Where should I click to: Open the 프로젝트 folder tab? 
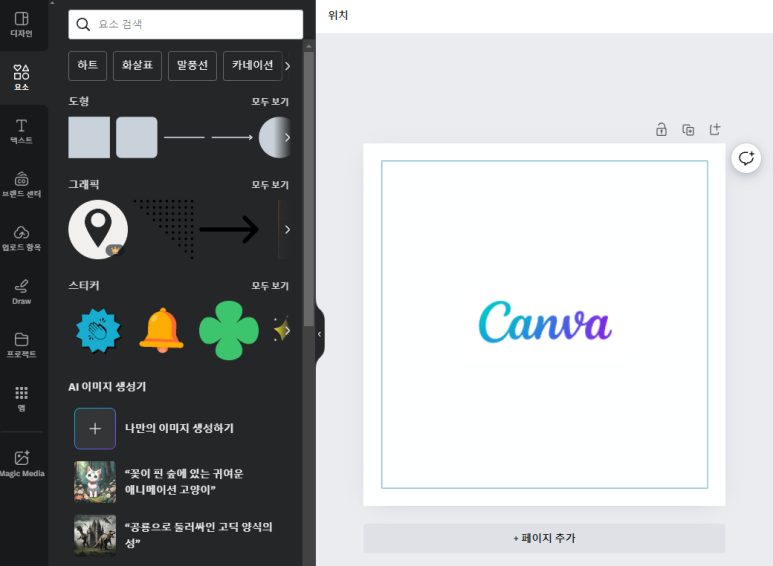(22, 345)
